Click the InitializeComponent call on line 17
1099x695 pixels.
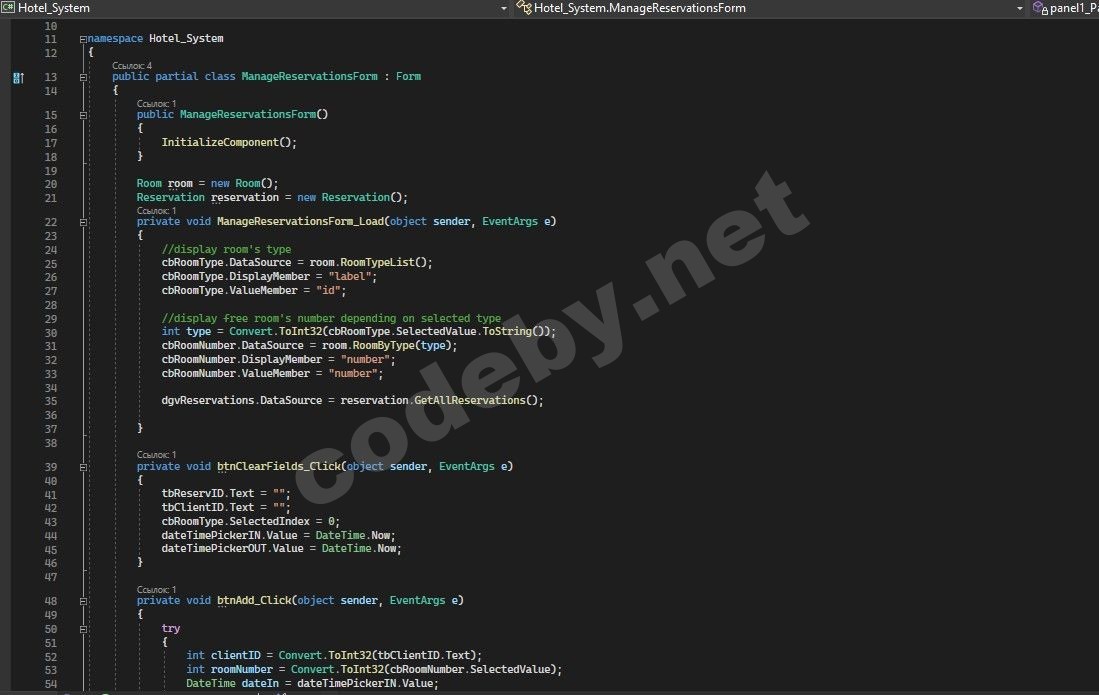tap(220, 142)
